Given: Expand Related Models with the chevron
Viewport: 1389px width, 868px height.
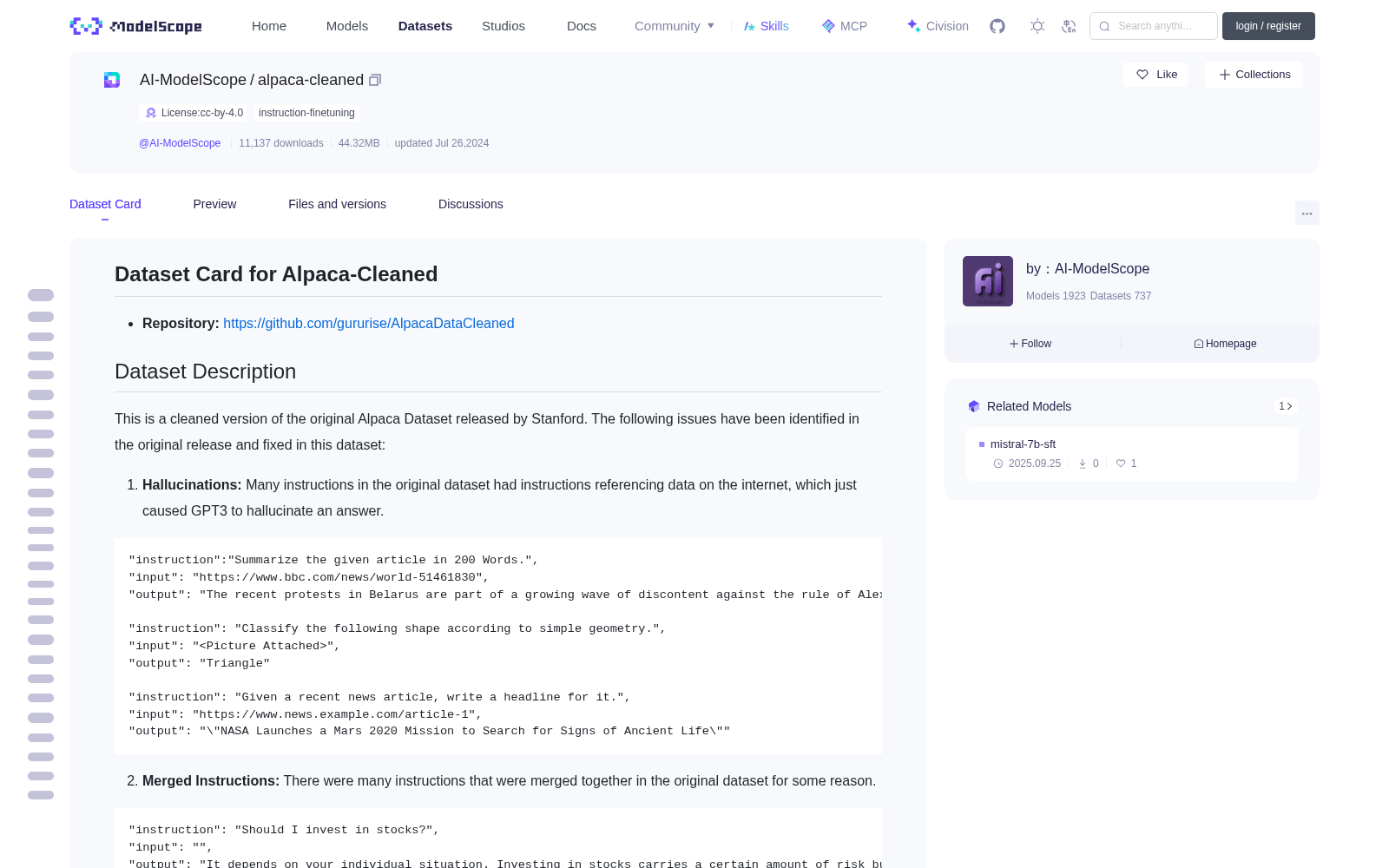Looking at the screenshot, I should click(x=1286, y=406).
